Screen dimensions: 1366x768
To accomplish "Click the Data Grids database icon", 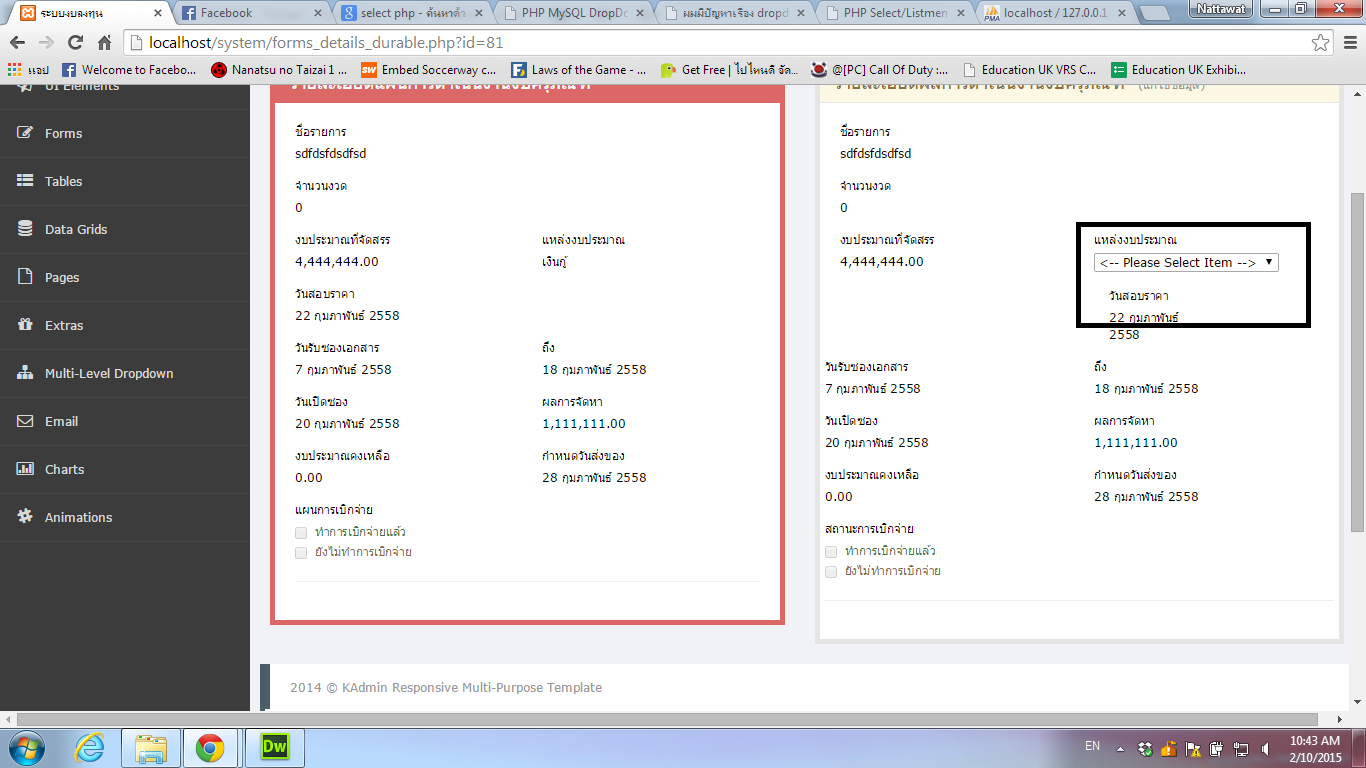I will pos(25,229).
